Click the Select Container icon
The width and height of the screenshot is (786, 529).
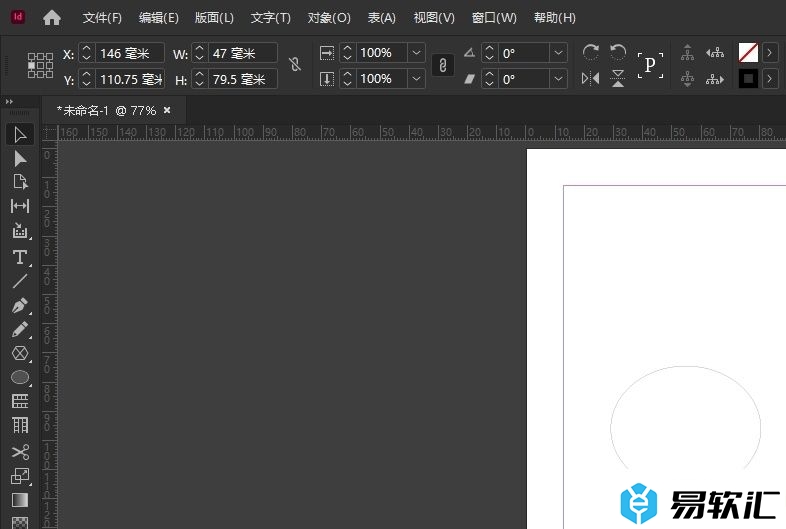click(x=687, y=53)
